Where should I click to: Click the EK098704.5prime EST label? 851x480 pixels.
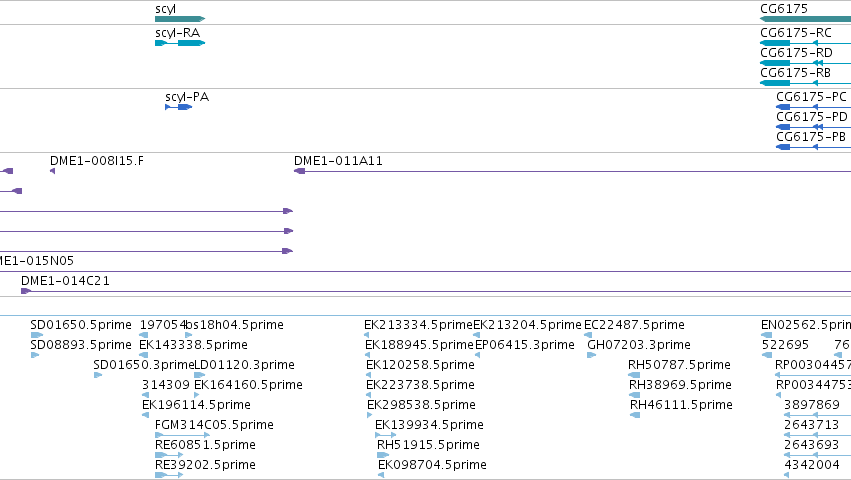point(432,465)
